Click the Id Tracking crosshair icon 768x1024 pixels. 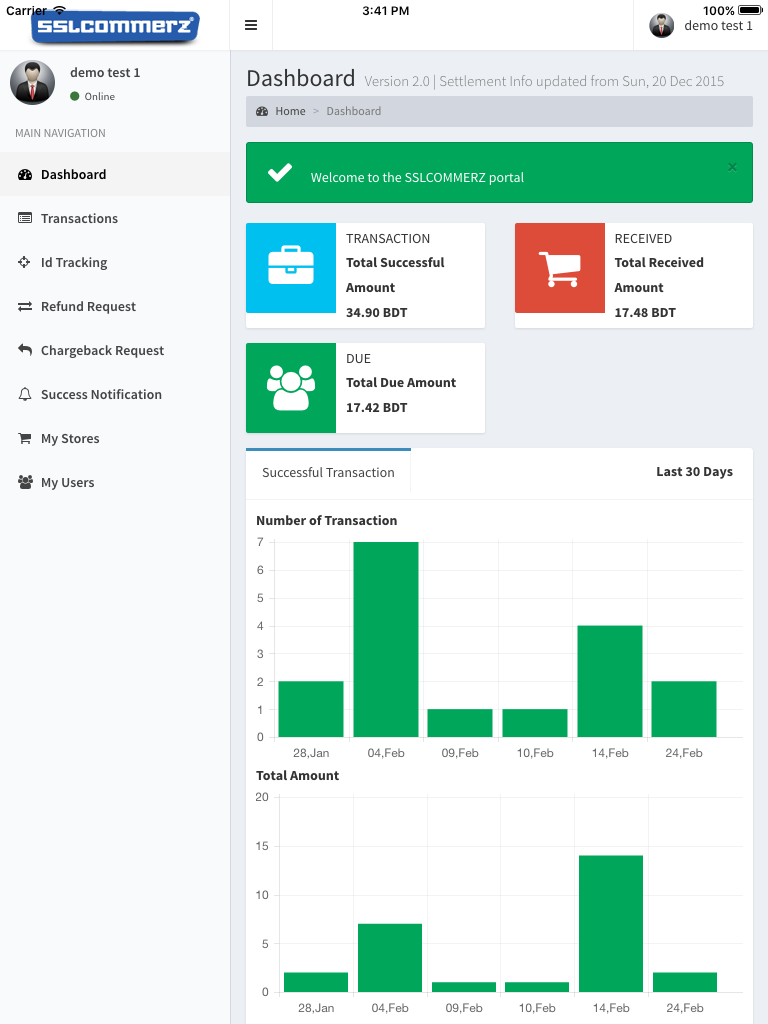coord(24,262)
